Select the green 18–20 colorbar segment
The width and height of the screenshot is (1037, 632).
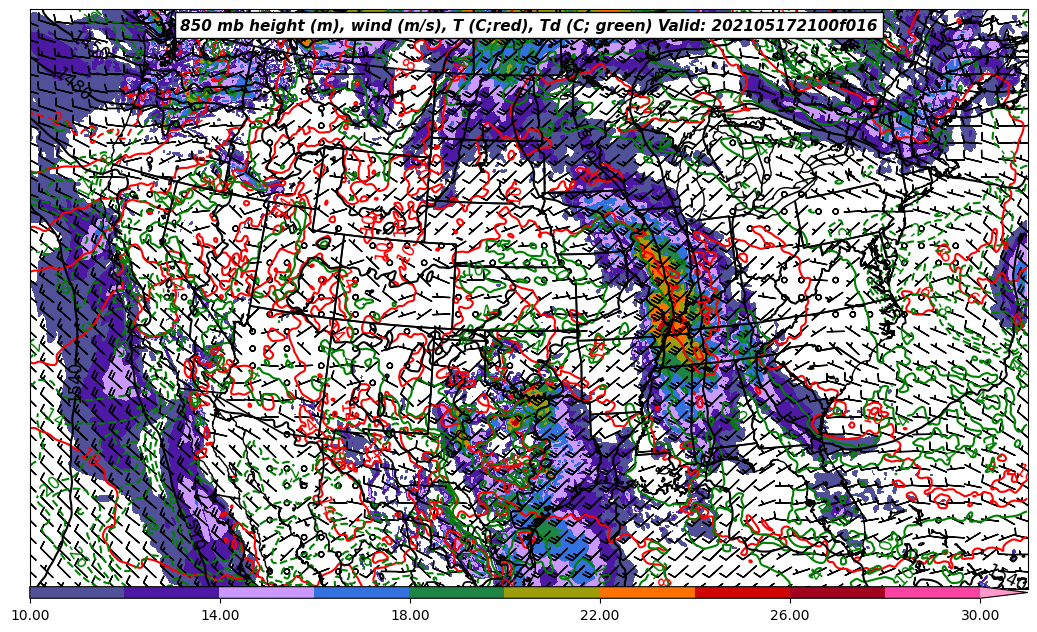click(x=457, y=592)
